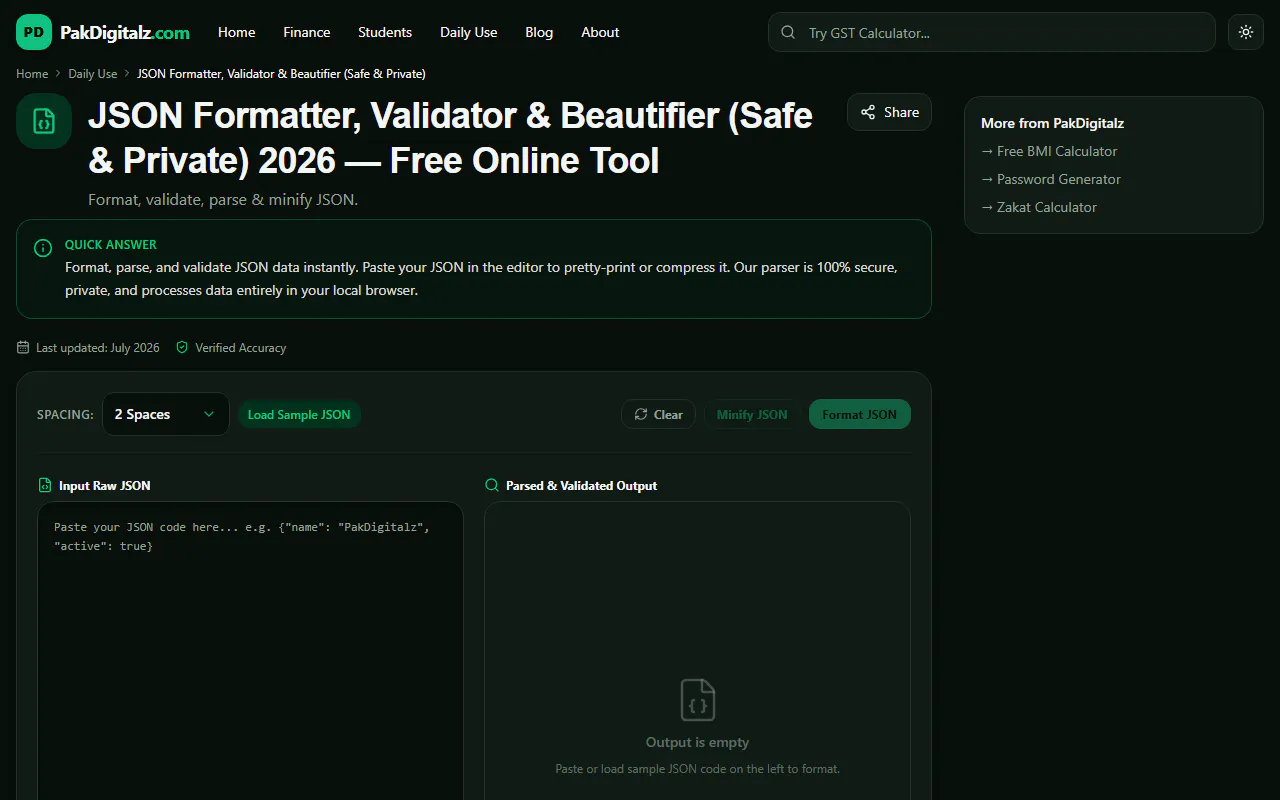
Task: Click the main JSON Formatter page title
Action: coord(451,138)
